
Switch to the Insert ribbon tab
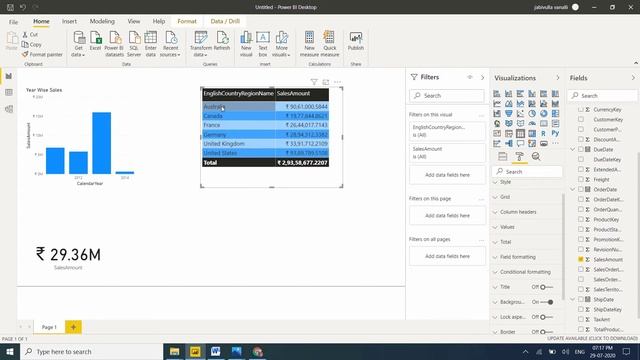pyautogui.click(x=69, y=21)
